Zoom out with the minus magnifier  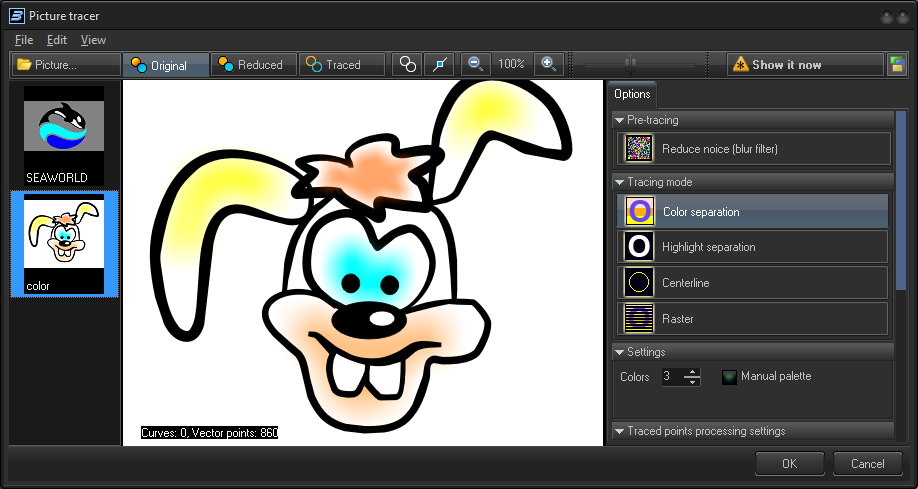475,65
